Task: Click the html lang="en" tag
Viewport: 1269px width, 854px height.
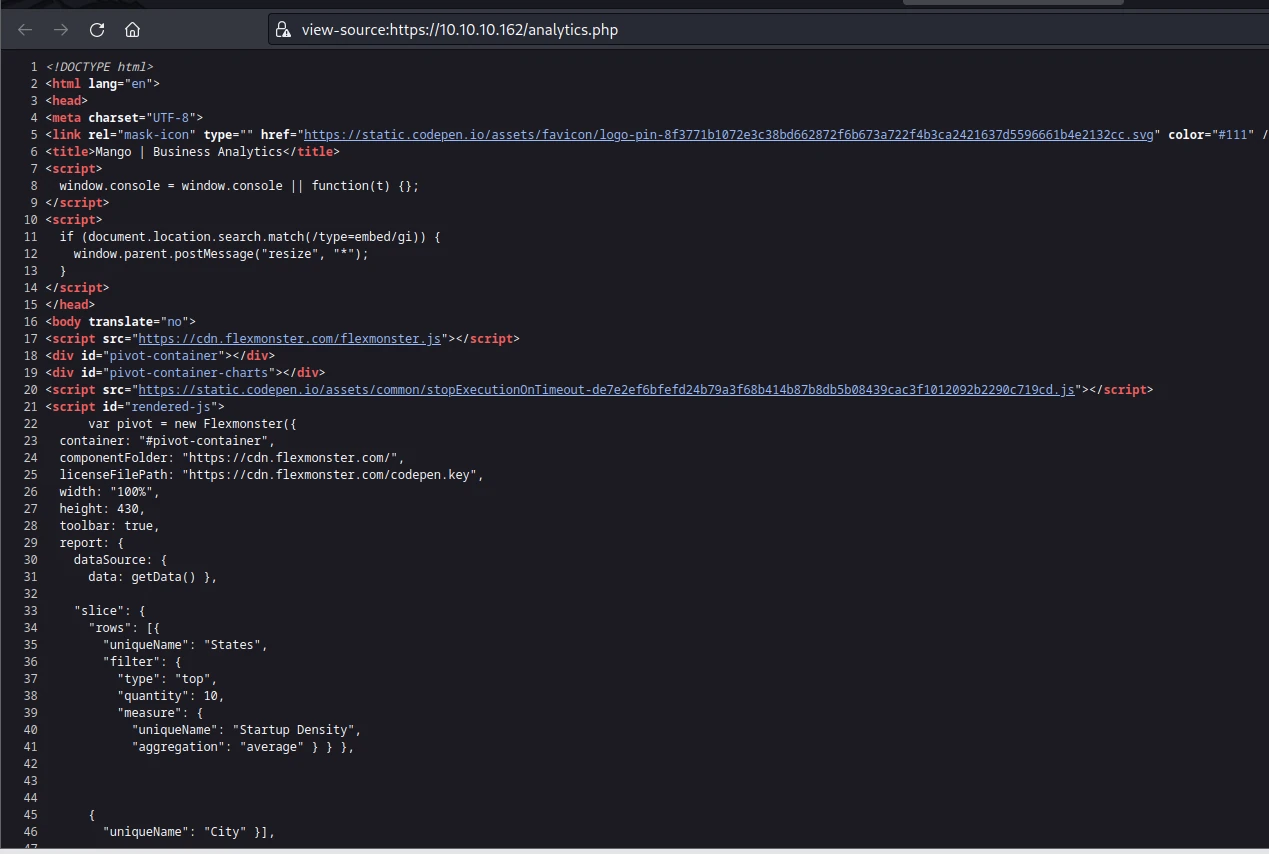Action: click(102, 83)
